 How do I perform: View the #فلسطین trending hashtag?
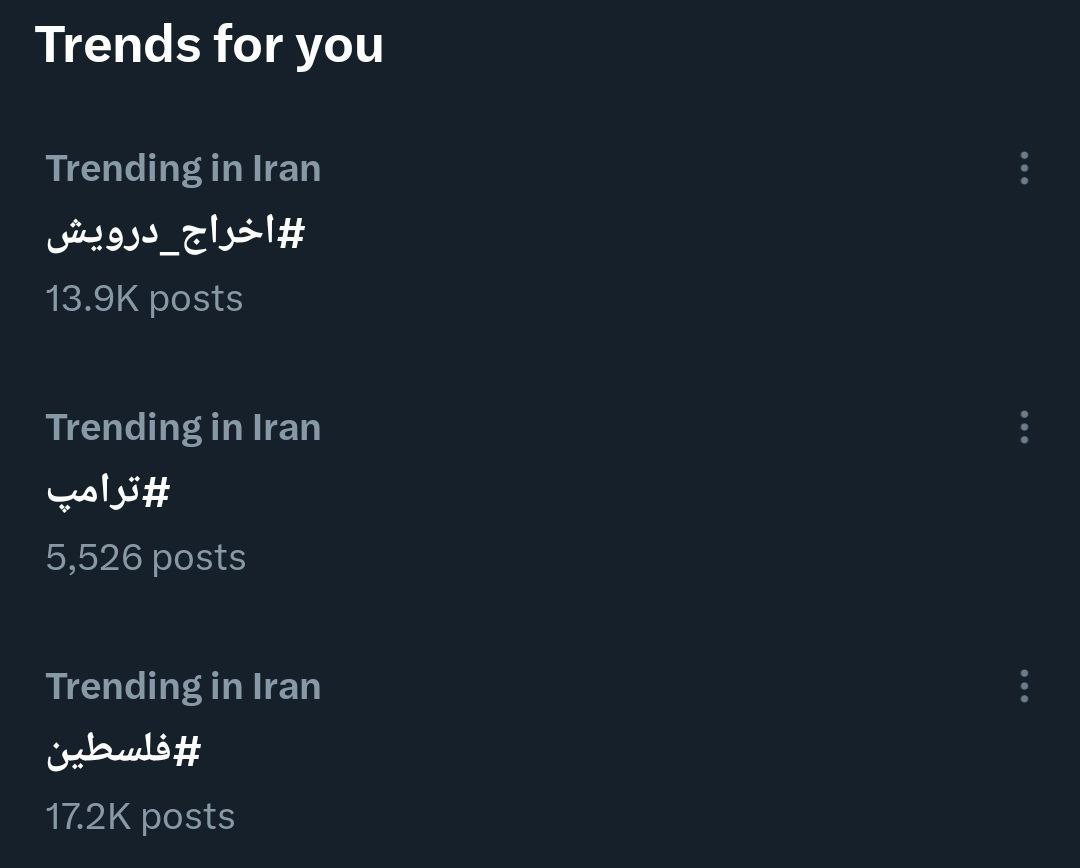pyautogui.click(x=123, y=751)
